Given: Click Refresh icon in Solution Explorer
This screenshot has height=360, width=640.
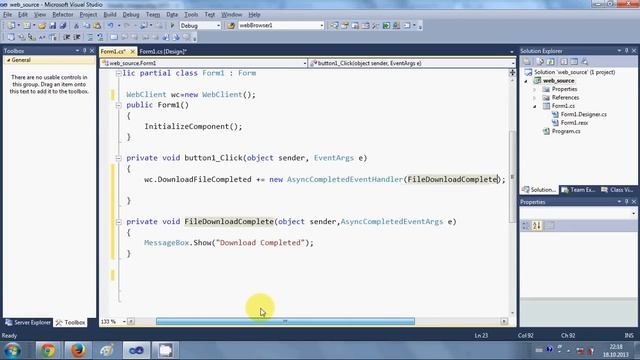Looking at the screenshot, I should point(551,62).
